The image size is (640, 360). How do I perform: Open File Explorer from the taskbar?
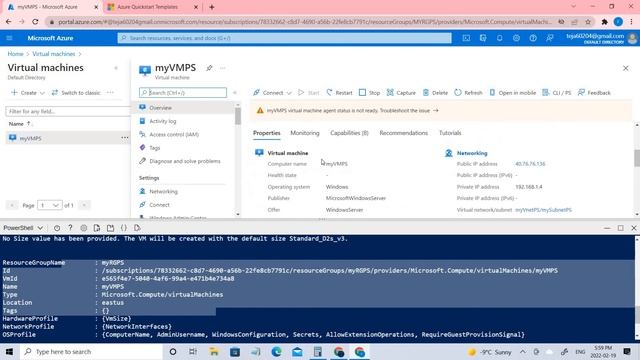pos(214,351)
